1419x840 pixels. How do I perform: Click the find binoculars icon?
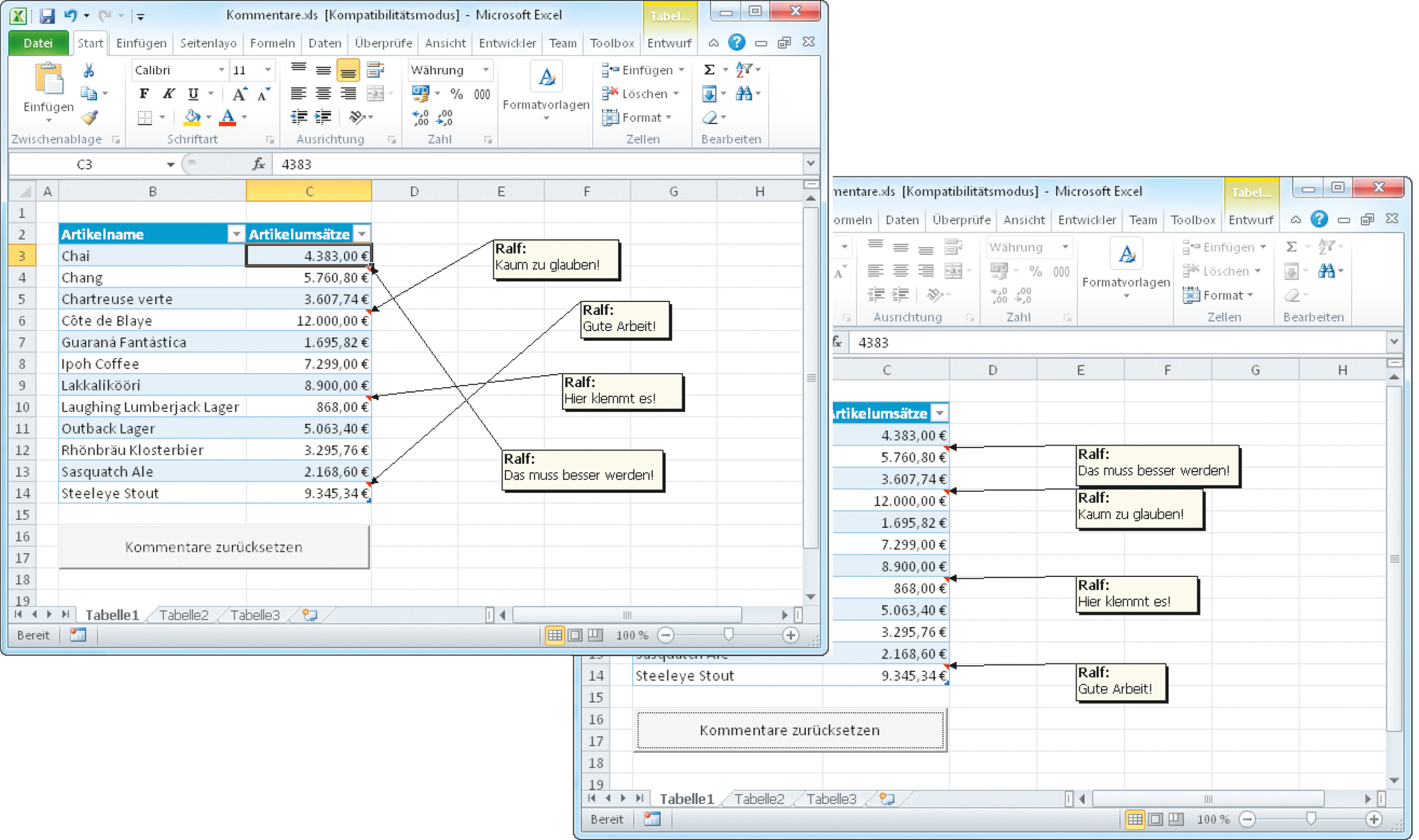click(744, 93)
